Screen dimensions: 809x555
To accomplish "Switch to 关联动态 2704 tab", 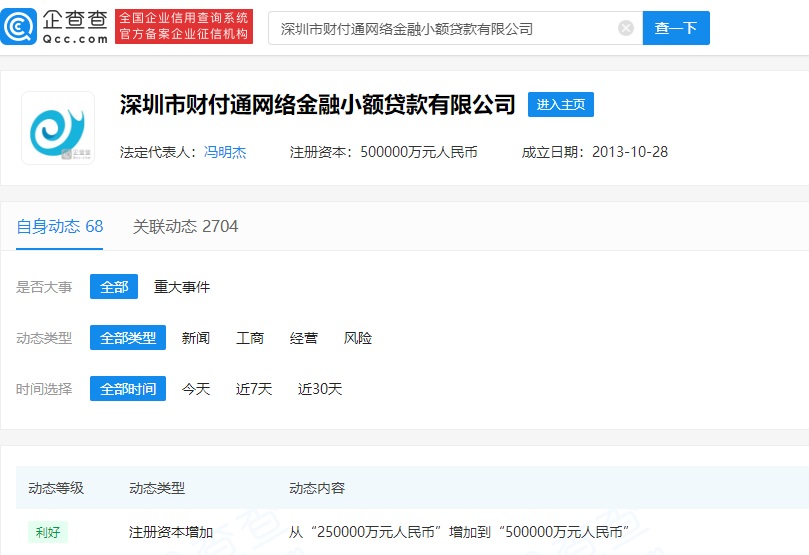I will (x=185, y=226).
